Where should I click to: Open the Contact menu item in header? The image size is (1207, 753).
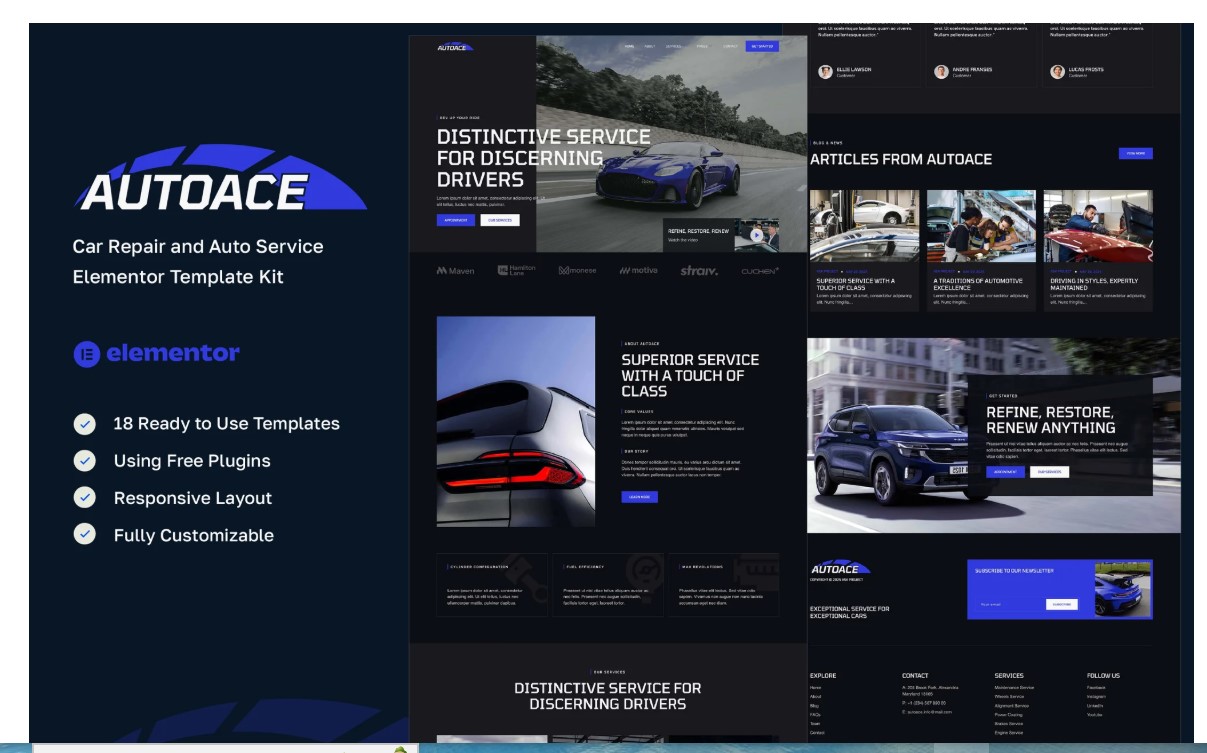tap(730, 46)
